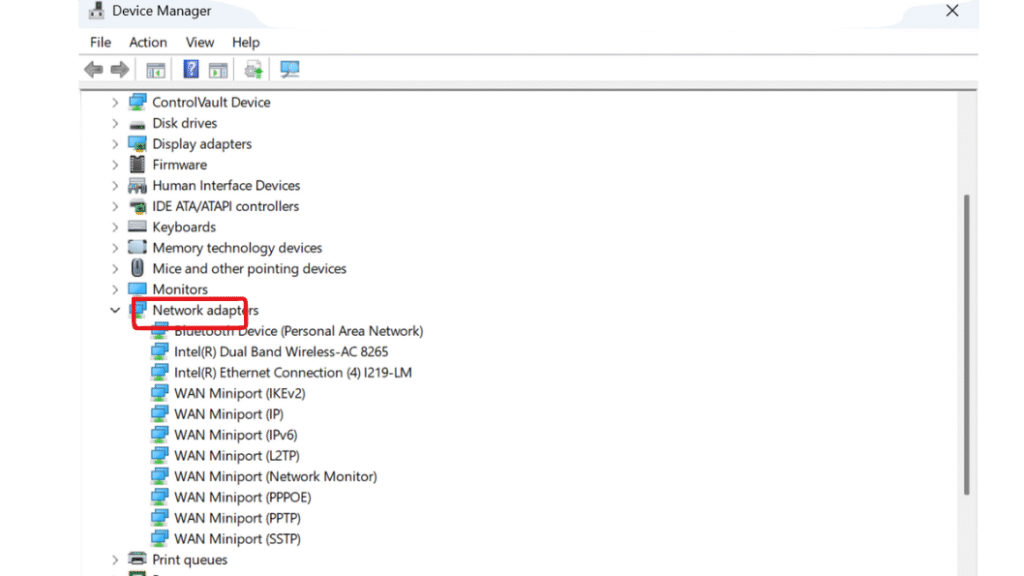Select the Firmware category label
This screenshot has height=576, width=1024.
pos(180,165)
